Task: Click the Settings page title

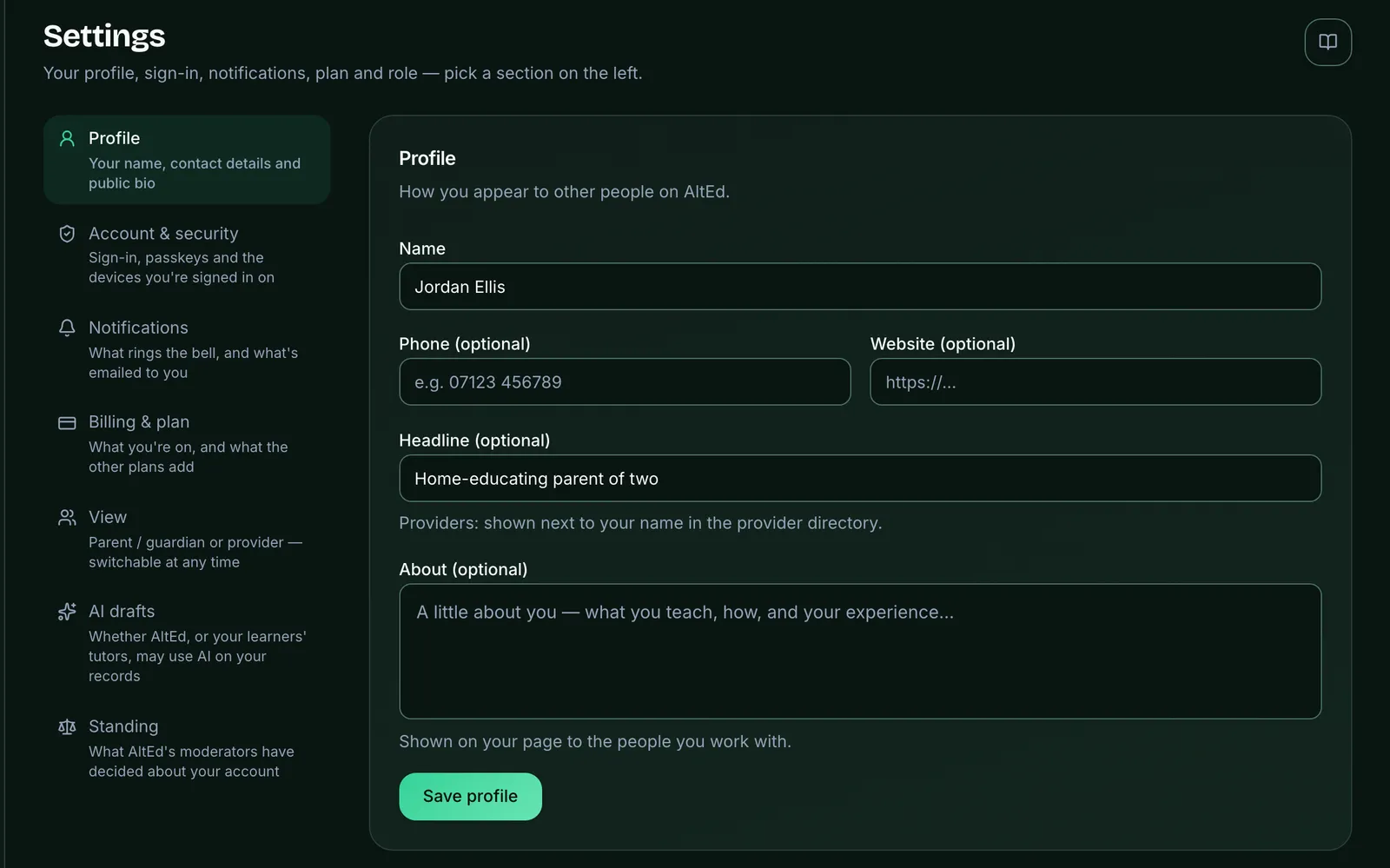Action: point(104,36)
